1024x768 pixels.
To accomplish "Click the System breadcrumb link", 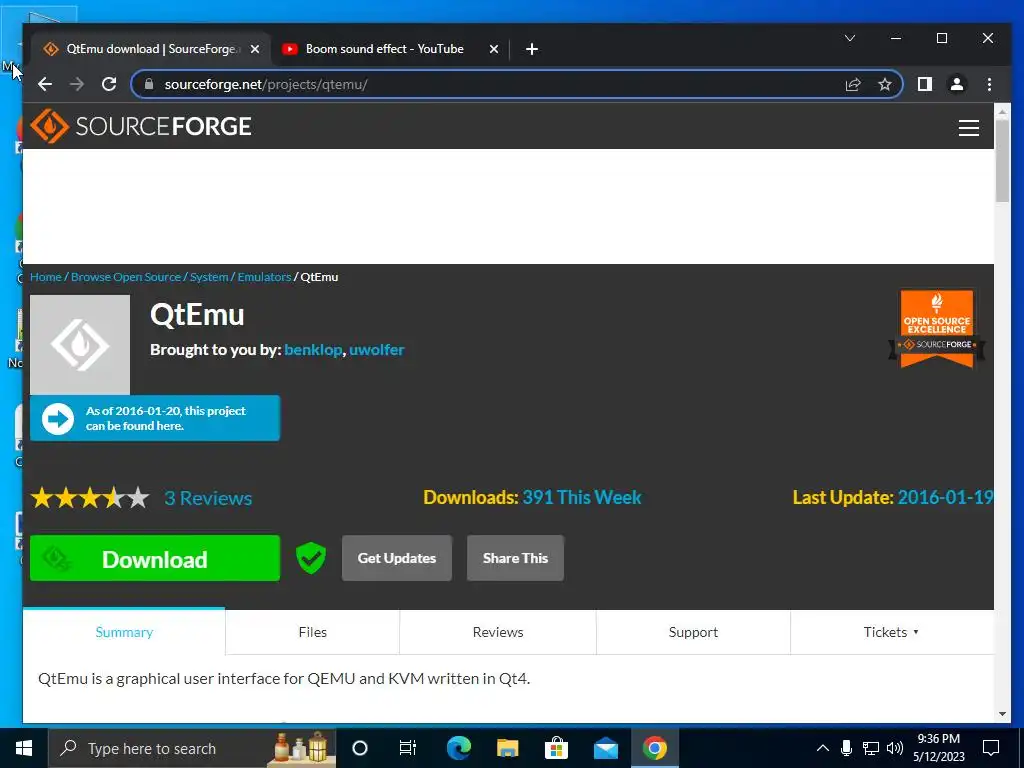I will coord(209,277).
